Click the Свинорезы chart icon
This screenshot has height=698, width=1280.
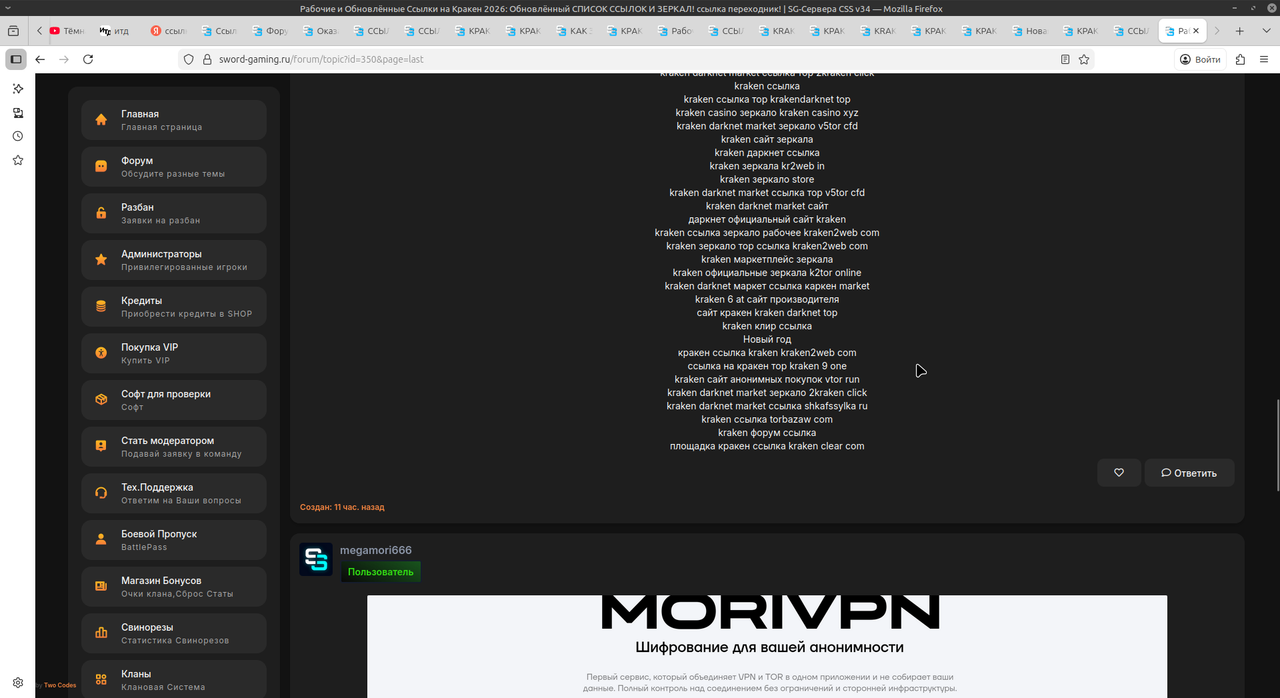click(x=101, y=633)
